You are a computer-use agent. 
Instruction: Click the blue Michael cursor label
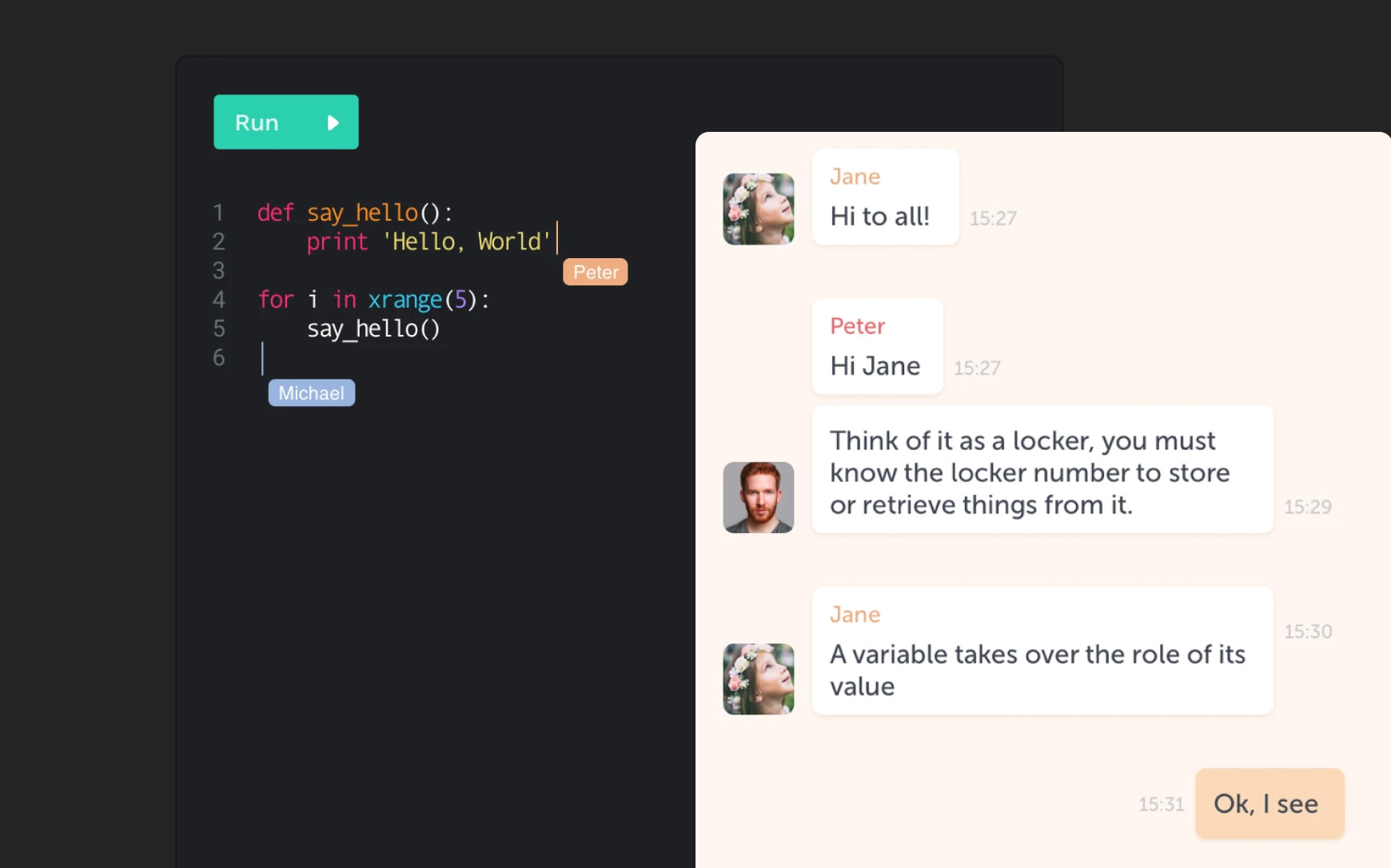coord(311,393)
